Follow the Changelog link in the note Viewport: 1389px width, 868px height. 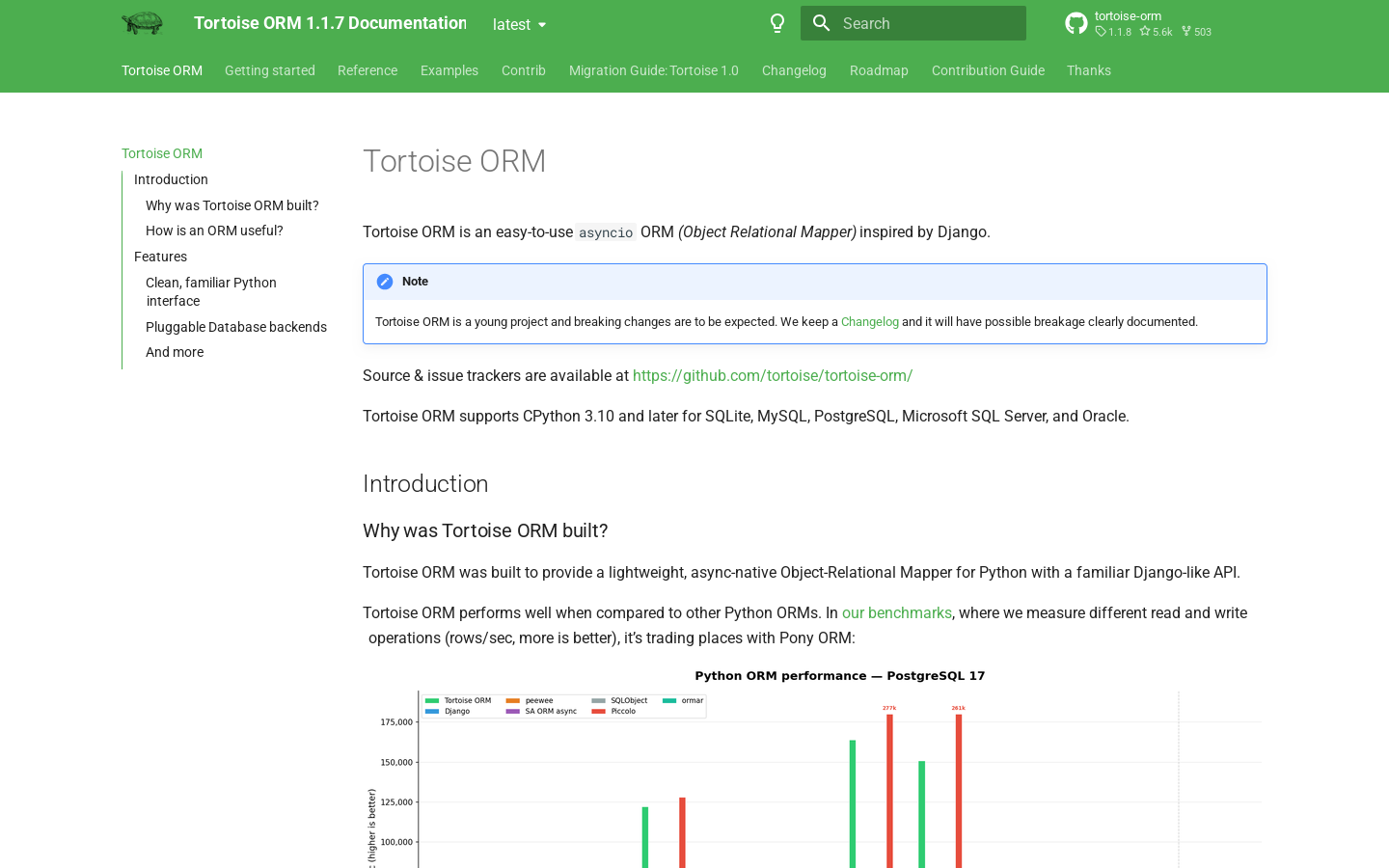click(x=869, y=322)
